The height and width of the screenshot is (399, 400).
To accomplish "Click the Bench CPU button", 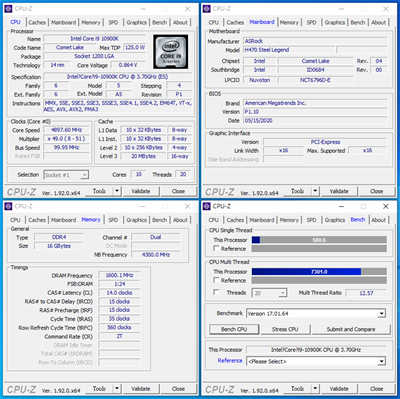I will [x=234, y=329].
